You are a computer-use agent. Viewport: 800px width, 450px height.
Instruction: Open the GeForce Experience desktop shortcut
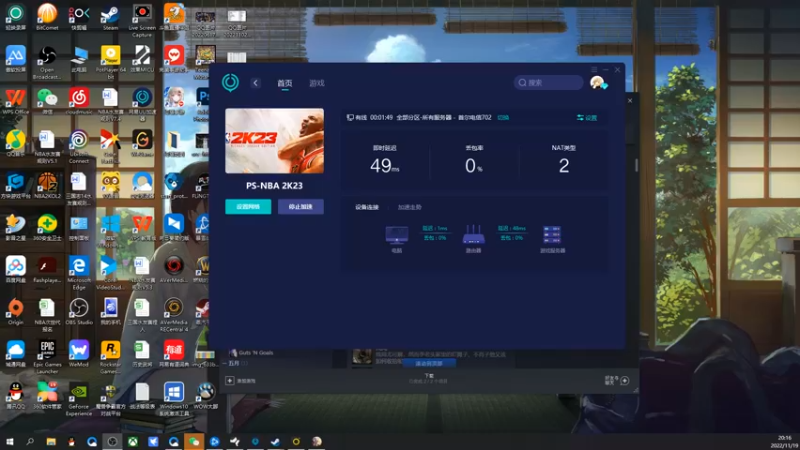[x=79, y=400]
